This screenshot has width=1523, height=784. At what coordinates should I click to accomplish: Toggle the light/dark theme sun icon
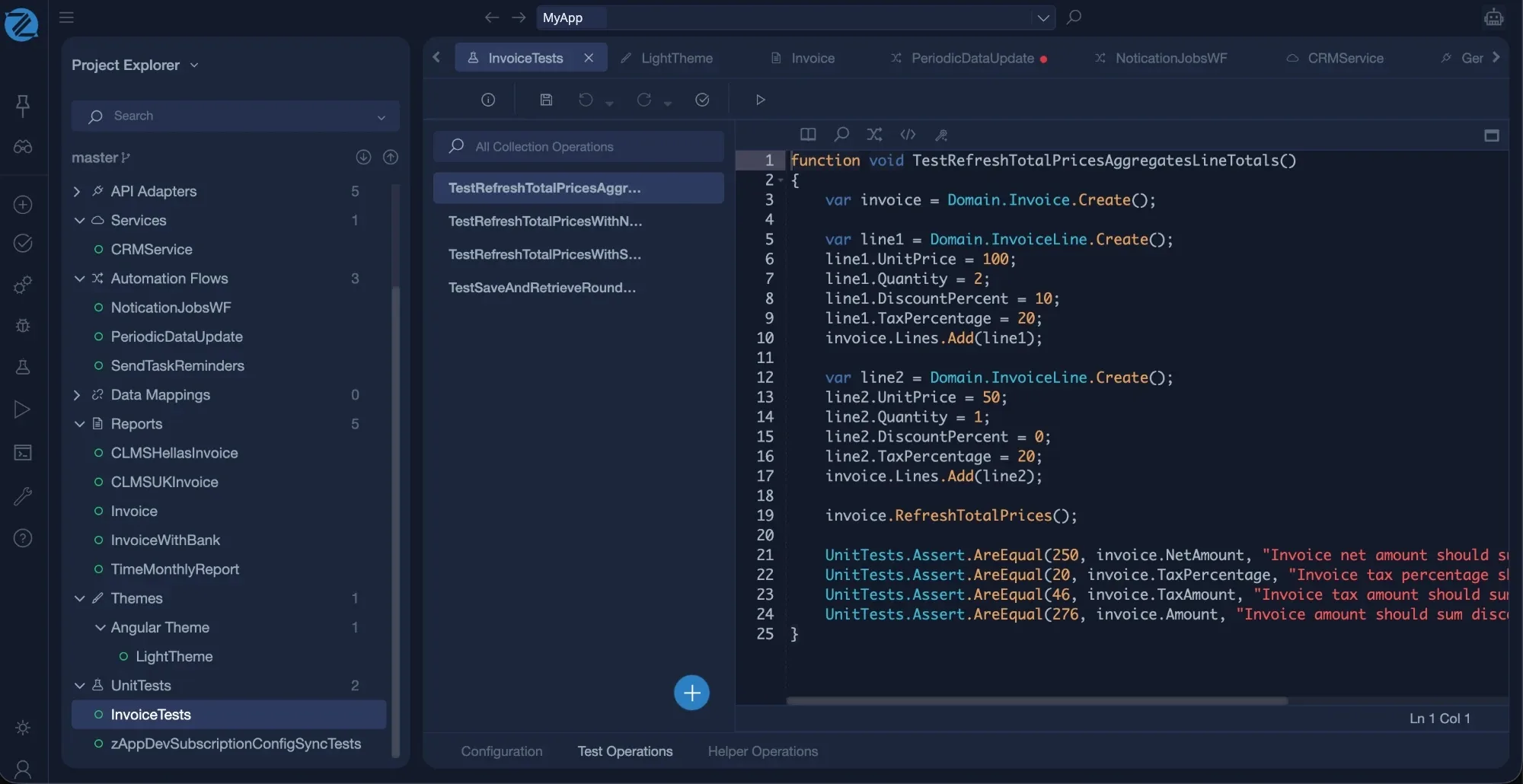(23, 728)
